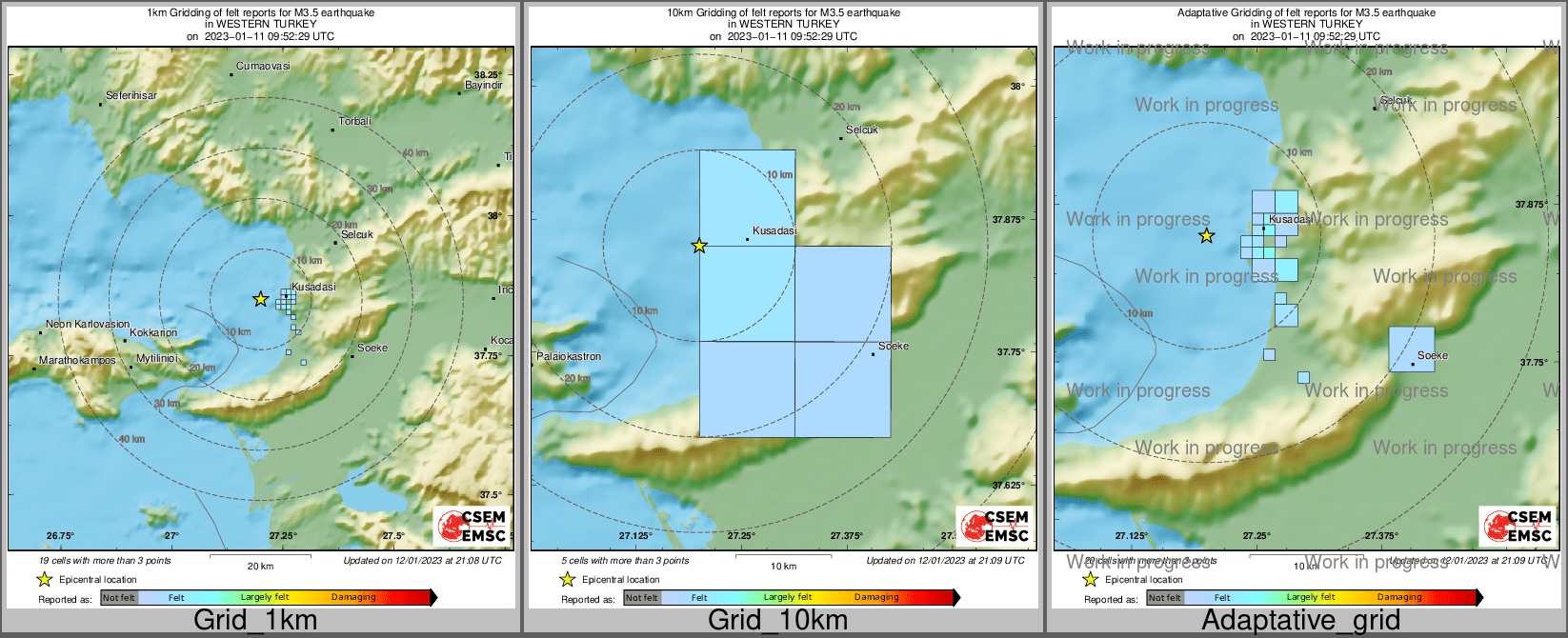1568x638 pixels.
Task: Click the Kokkarion label on Grid_1km map
Action: tap(153, 333)
